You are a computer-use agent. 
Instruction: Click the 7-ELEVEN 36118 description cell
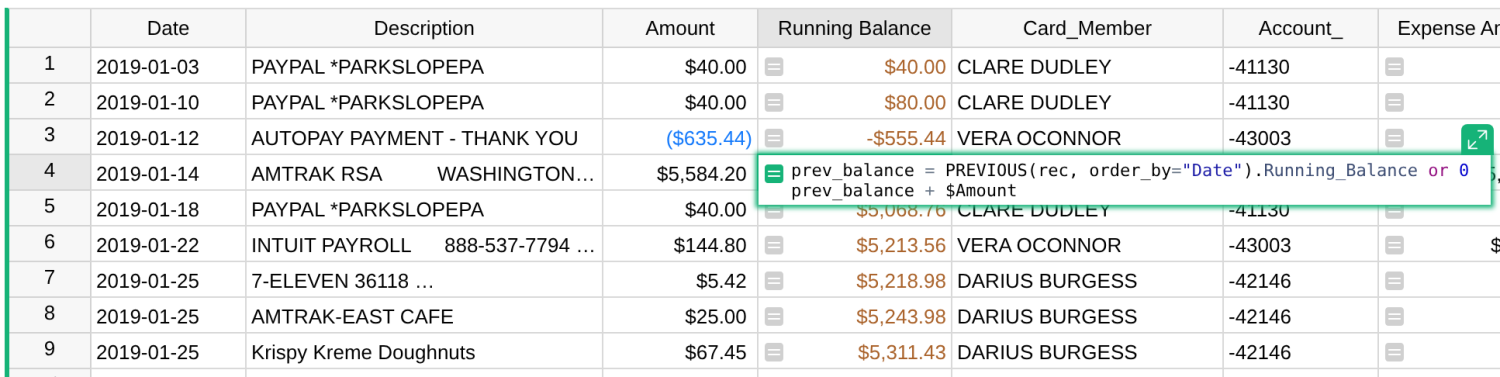click(424, 281)
